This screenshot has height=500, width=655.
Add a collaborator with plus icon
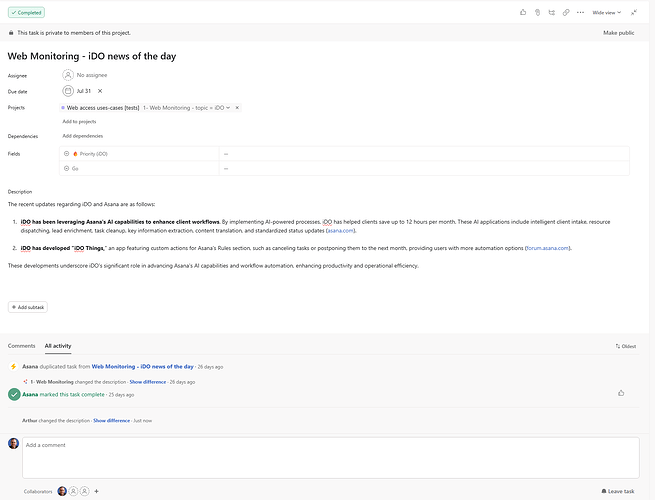[96, 491]
